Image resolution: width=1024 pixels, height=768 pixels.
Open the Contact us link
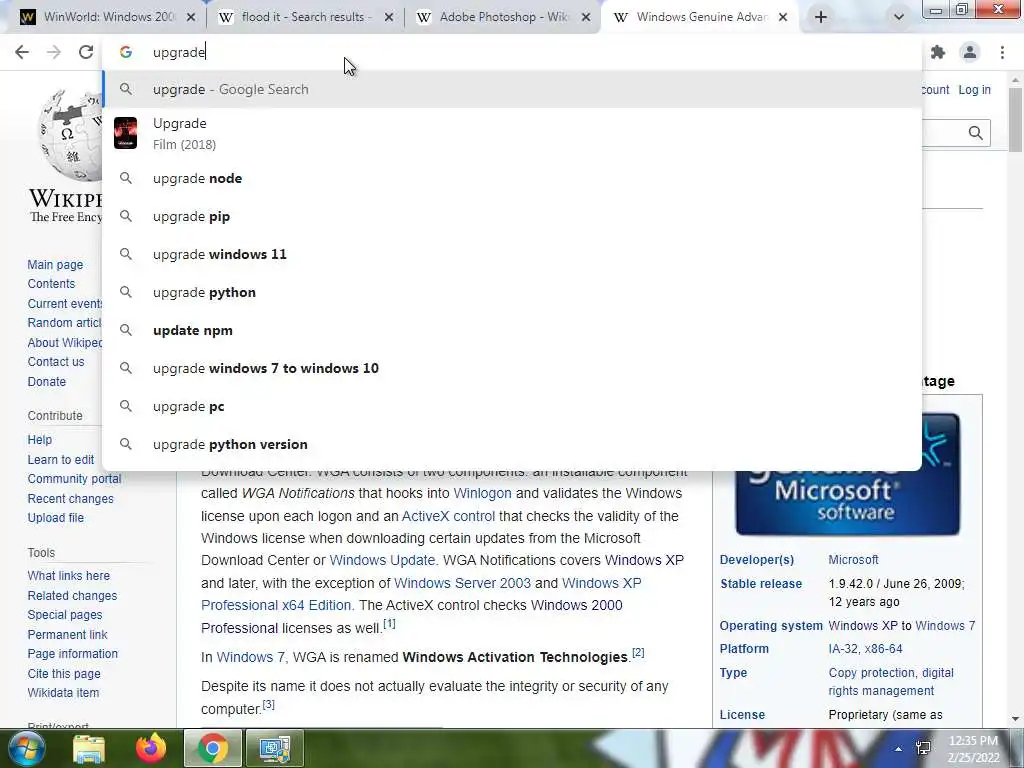point(56,361)
